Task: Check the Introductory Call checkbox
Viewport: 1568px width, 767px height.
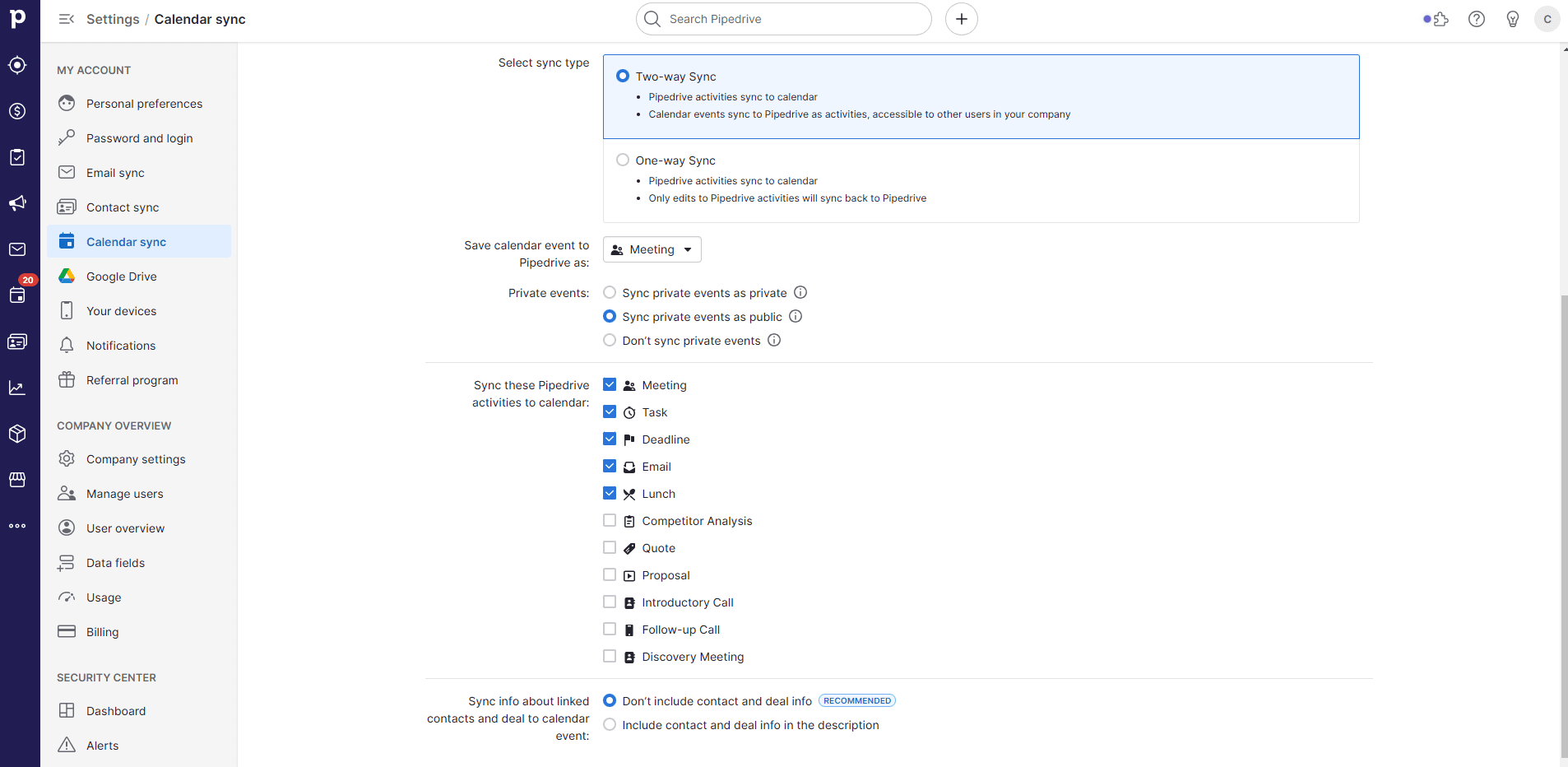Action: tap(610, 602)
